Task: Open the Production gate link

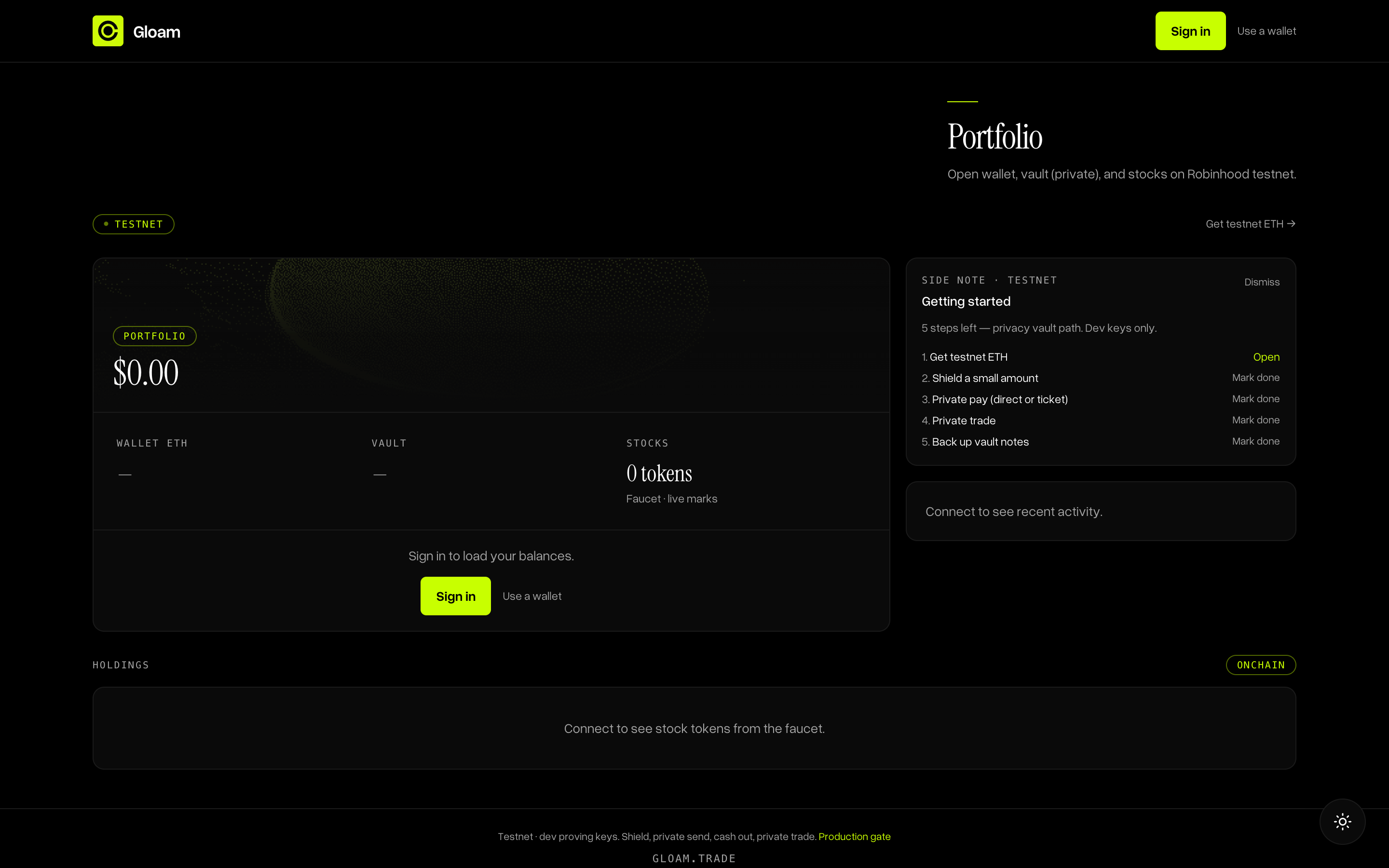Action: point(854,837)
